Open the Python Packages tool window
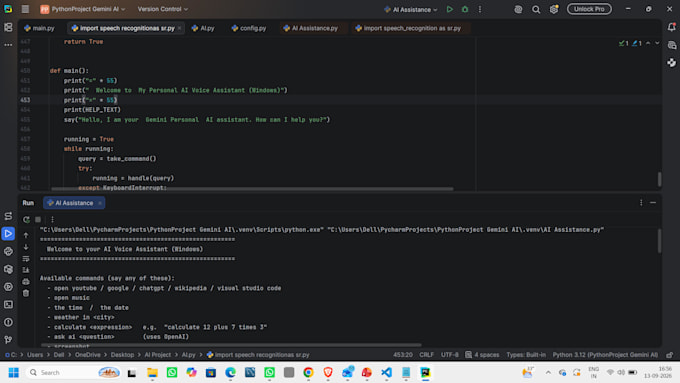This screenshot has width=680, height=383. (8, 269)
